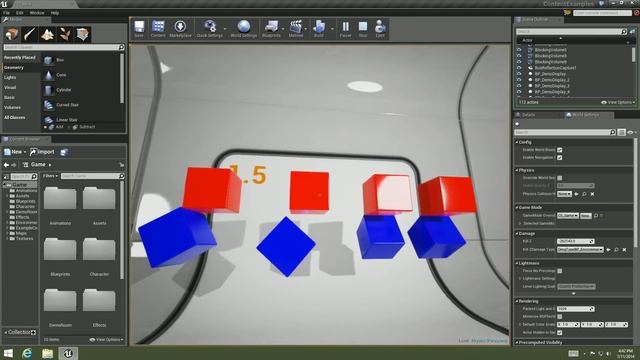640x360 pixels.
Task: Go back in the Content Browser history
Action: coord(6,165)
